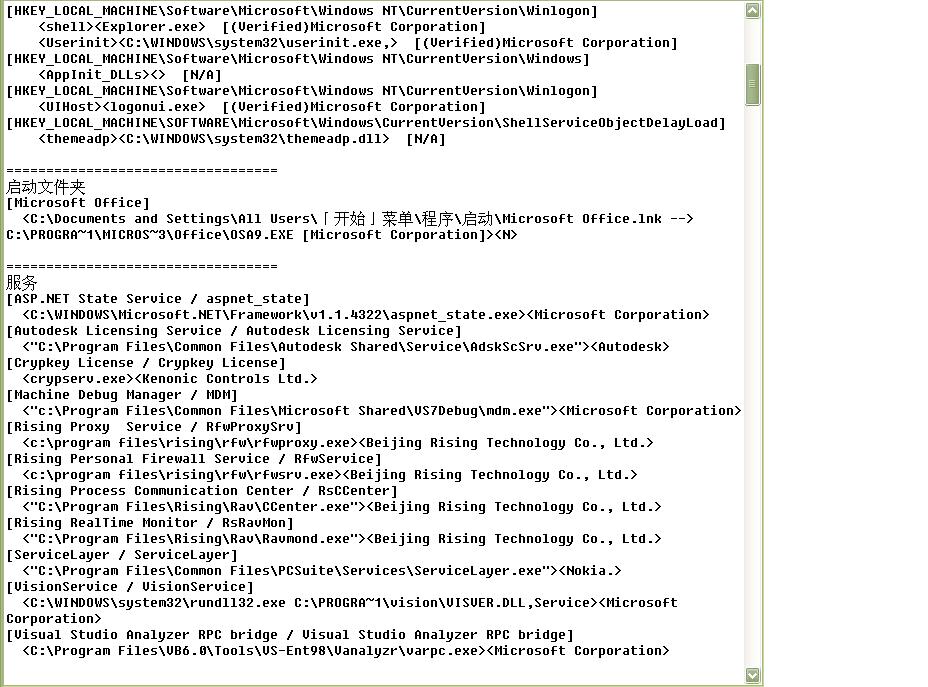Click the [ServiceLayer / ServiceLayer] entry
Image resolution: width=928 pixels, height=687 pixels.
(x=121, y=554)
